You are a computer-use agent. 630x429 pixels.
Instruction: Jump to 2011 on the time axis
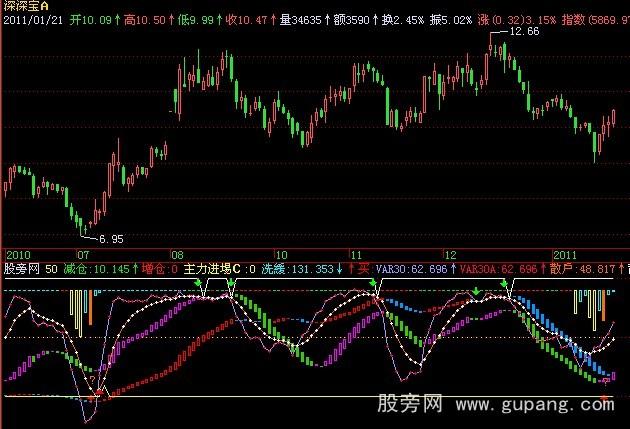(565, 255)
